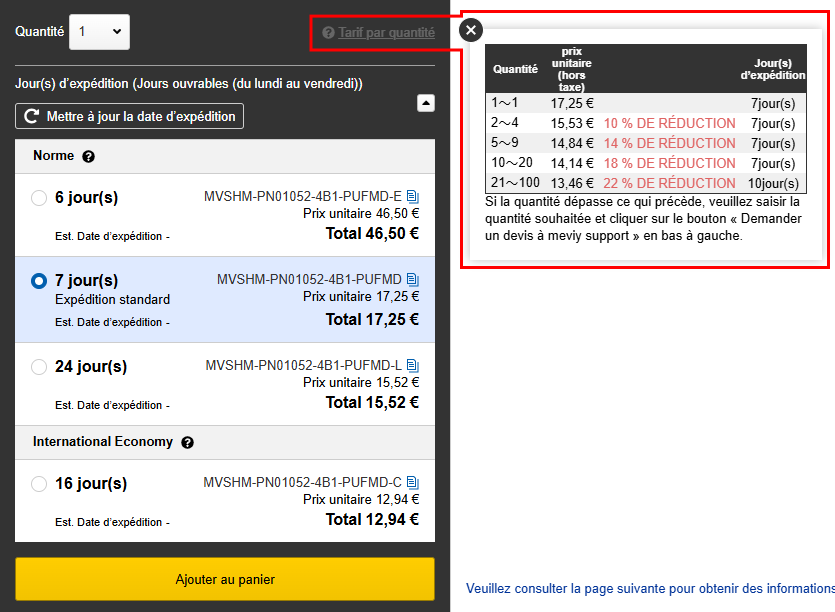Copy part number MVSHM-PN01052-4B1-PUFMD via icon

coord(413,280)
